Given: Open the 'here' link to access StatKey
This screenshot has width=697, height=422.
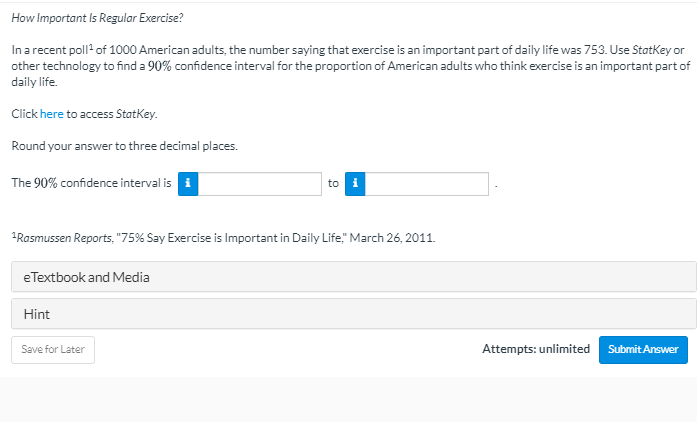Looking at the screenshot, I should [51, 115].
